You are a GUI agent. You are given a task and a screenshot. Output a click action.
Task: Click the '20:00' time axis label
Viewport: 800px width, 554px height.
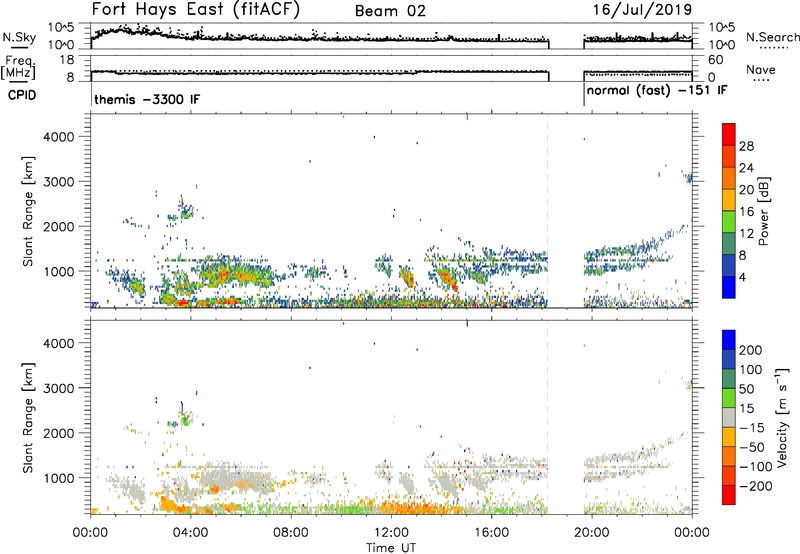click(592, 533)
